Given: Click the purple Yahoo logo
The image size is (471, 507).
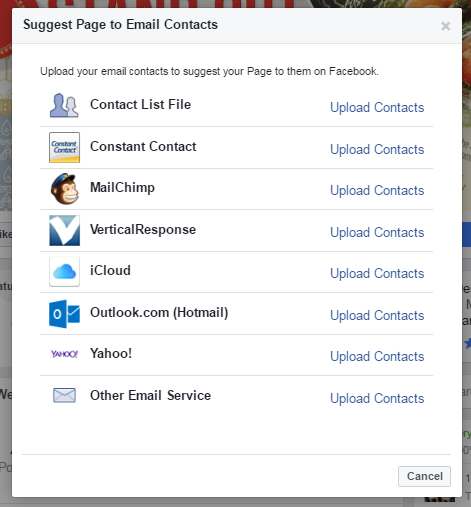Looking at the screenshot, I should pyautogui.click(x=64, y=354).
